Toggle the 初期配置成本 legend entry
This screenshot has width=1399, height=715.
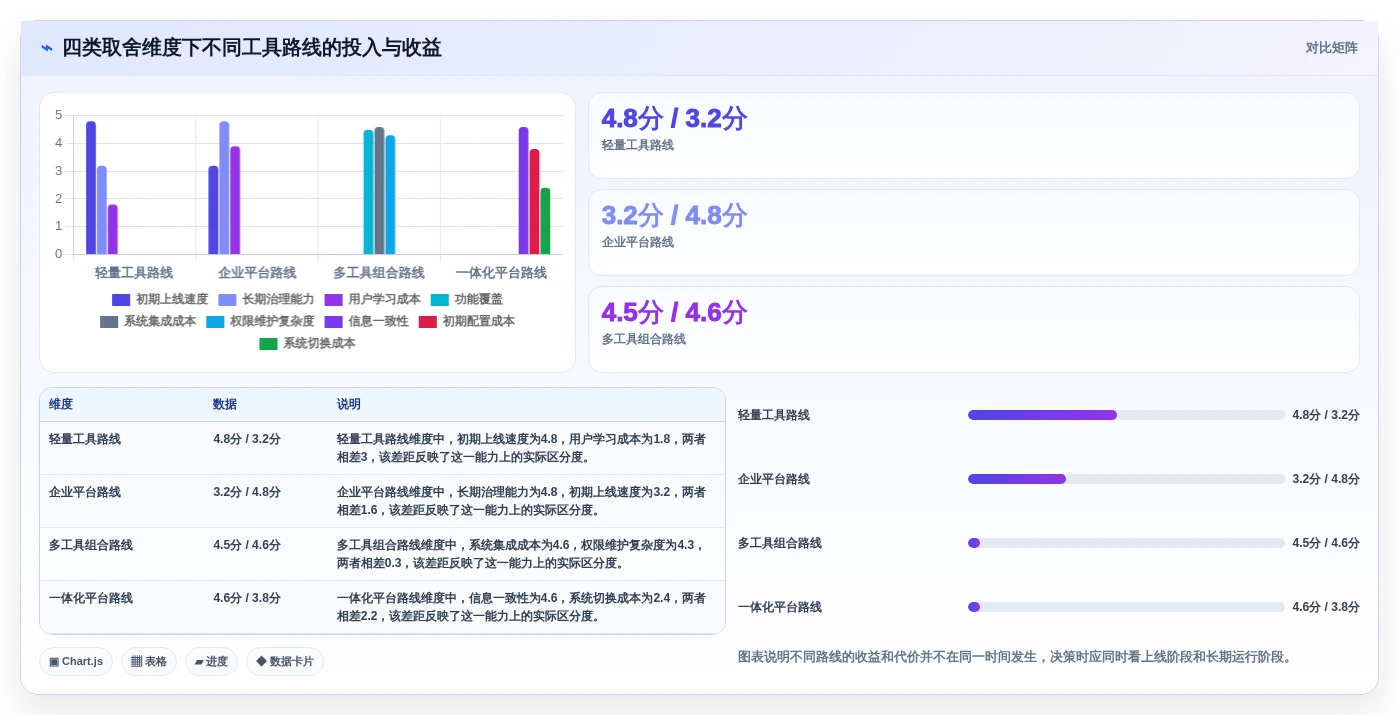pyautogui.click(x=466, y=321)
